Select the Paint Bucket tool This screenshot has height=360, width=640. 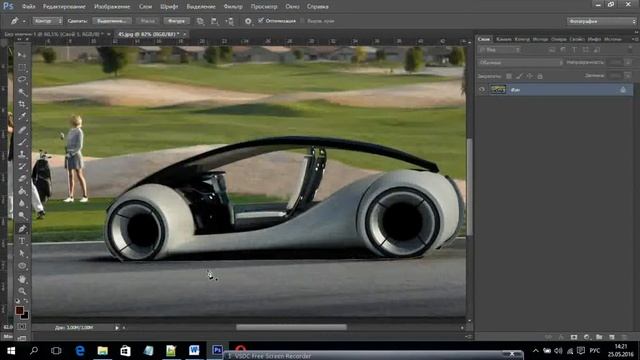pos(22,191)
